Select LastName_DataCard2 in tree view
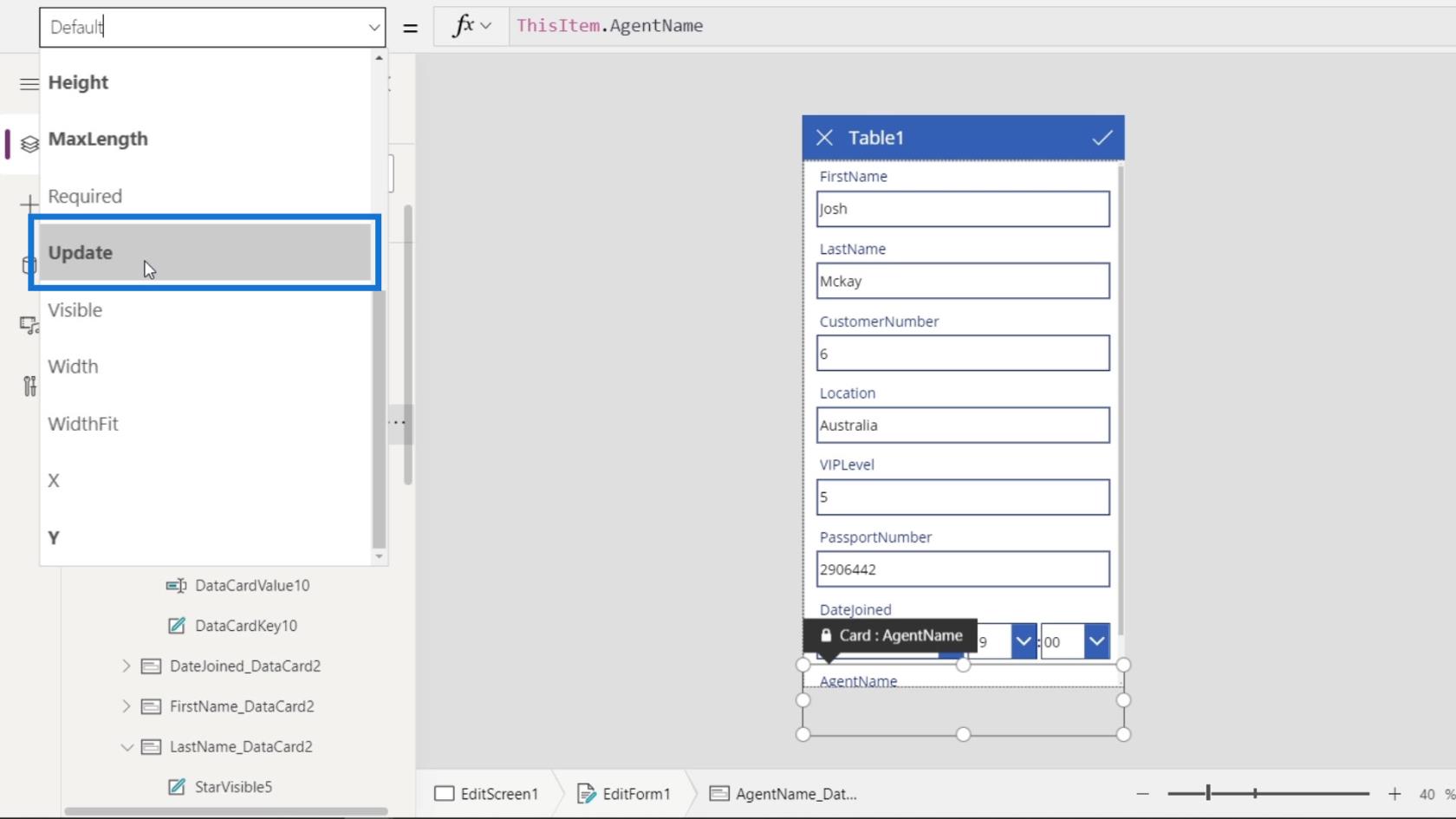This screenshot has height=819, width=1456. click(x=241, y=747)
